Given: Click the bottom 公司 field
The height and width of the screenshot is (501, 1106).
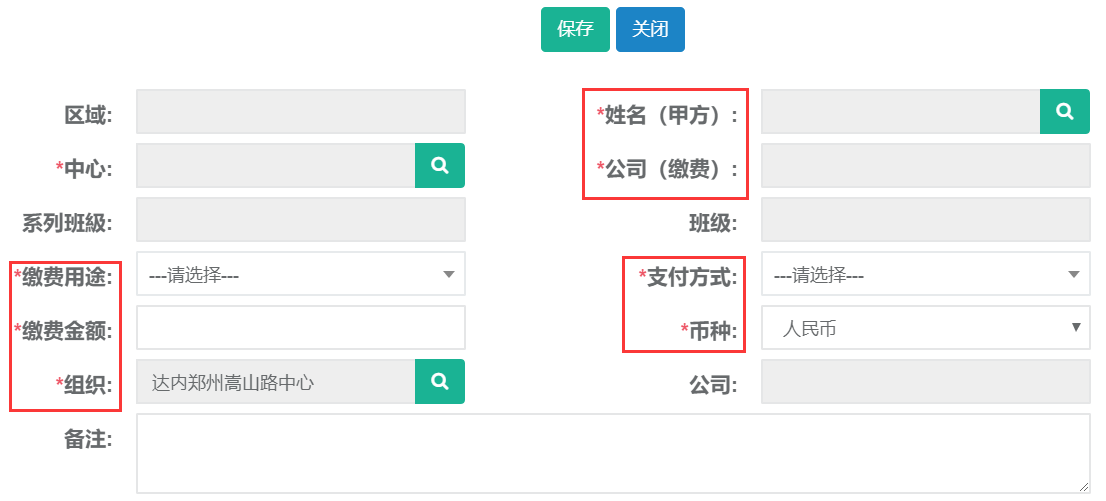Looking at the screenshot, I should tap(925, 382).
